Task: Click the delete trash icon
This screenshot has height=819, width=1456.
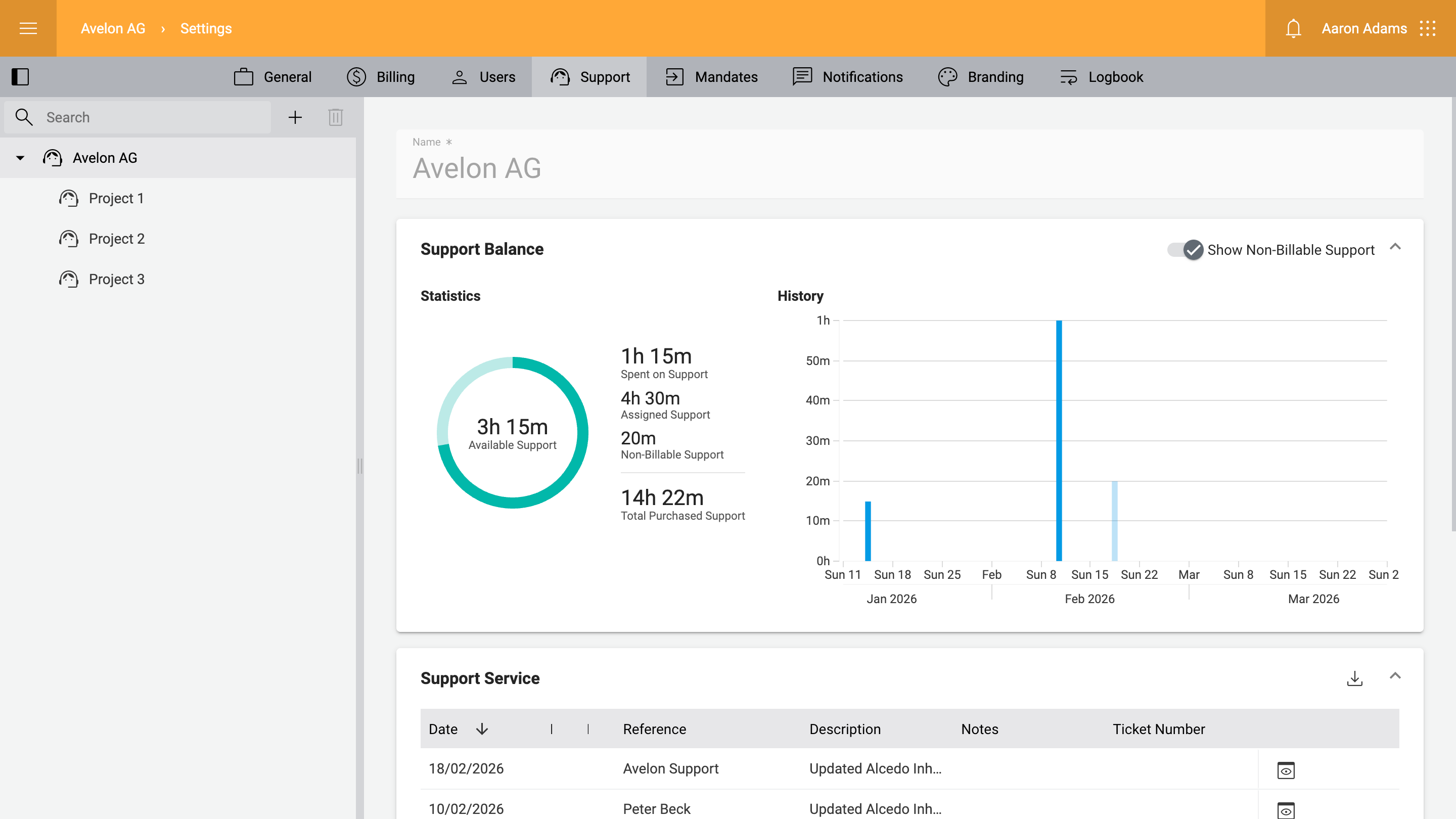Action: [336, 117]
